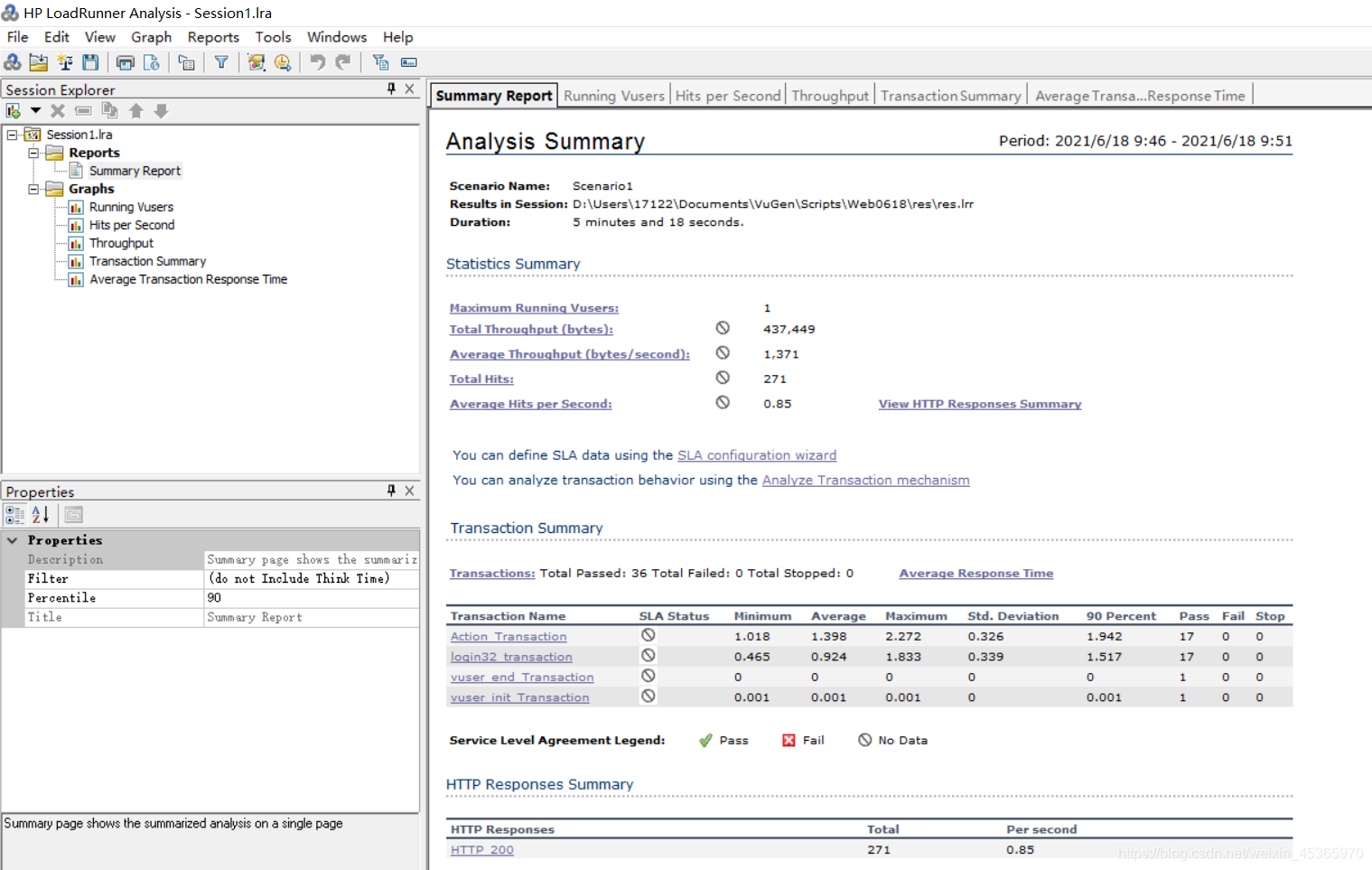
Task: Pin the Session Explorer panel
Action: pyautogui.click(x=391, y=89)
